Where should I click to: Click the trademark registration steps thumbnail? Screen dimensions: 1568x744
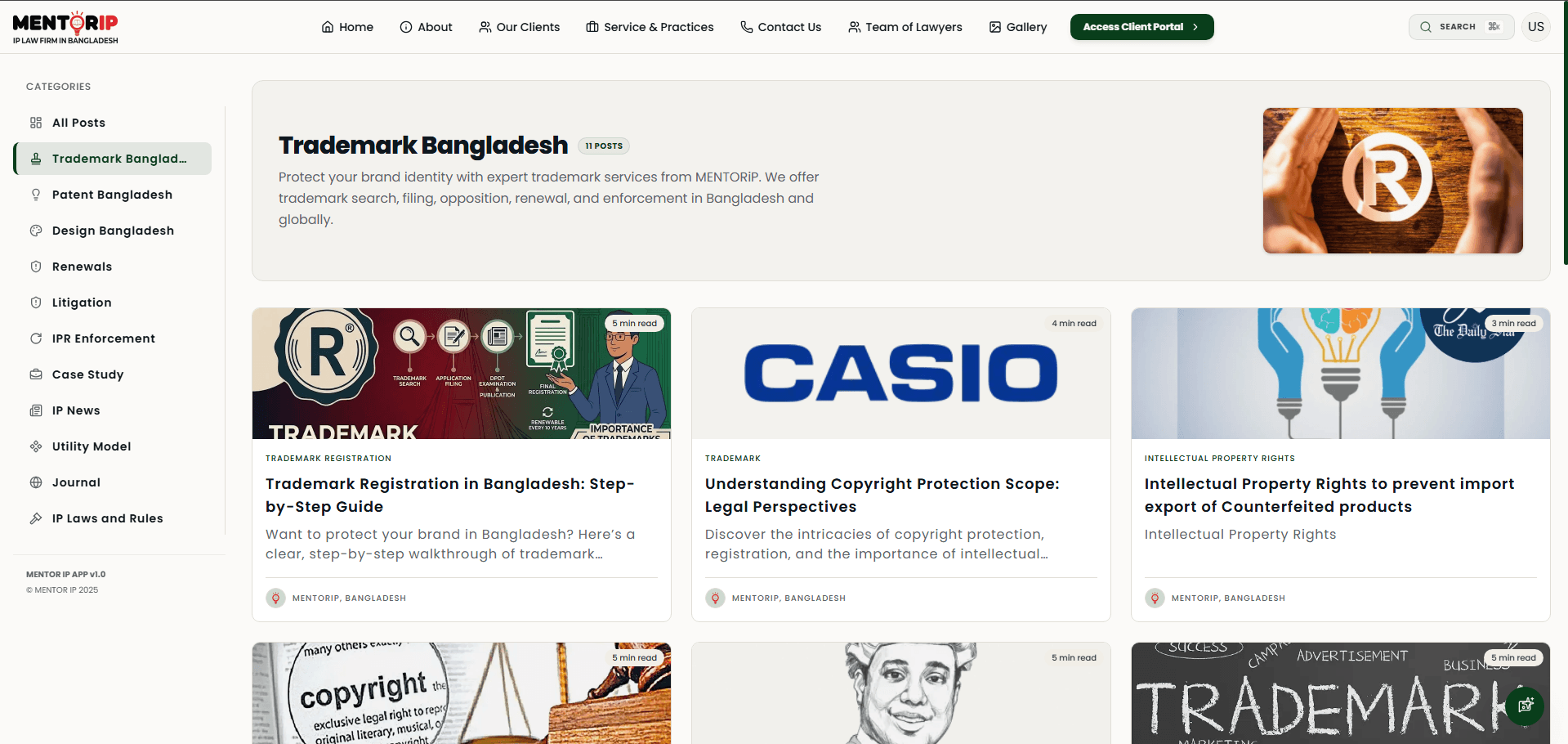click(x=462, y=374)
